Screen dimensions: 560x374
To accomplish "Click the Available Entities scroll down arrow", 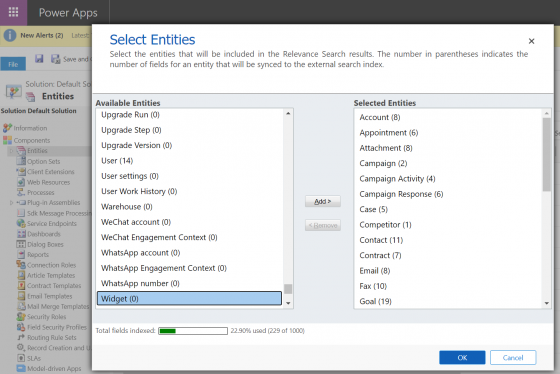I will (x=288, y=303).
